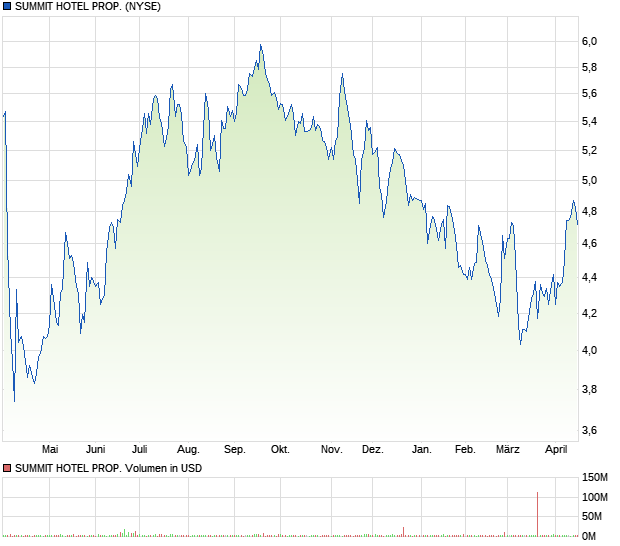Image resolution: width=620 pixels, height=546 pixels.
Task: Click the 'Aug.' month label
Action: coord(188,449)
